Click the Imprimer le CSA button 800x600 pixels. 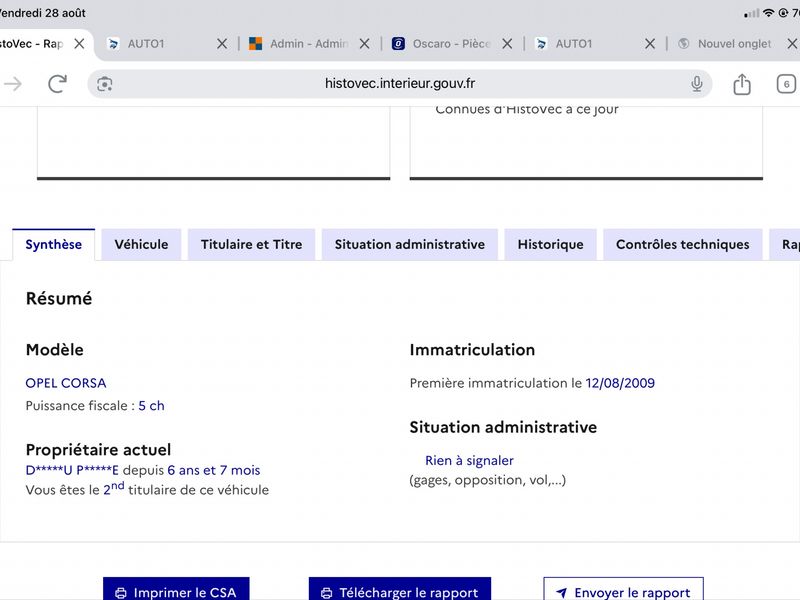(176, 589)
